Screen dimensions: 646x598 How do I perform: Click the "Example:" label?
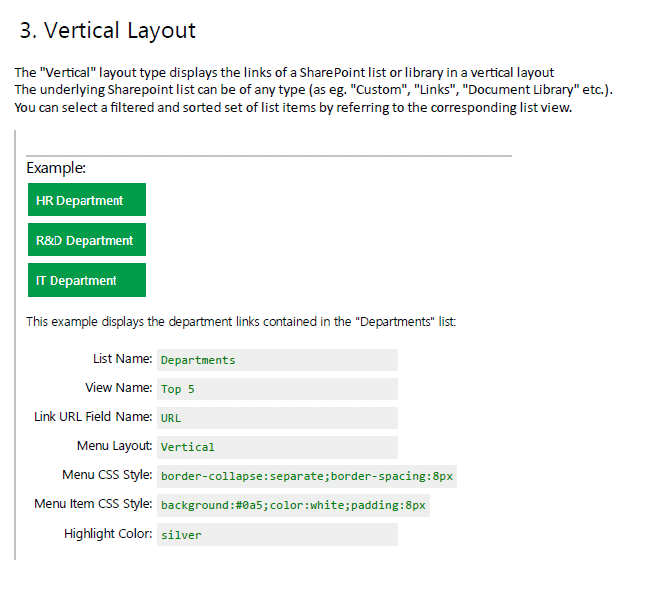[56, 168]
